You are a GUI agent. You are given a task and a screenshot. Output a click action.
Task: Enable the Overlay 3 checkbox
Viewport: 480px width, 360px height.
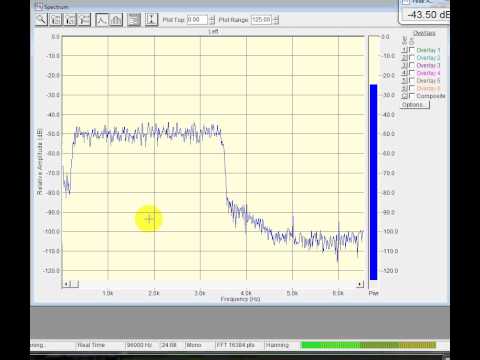pos(412,65)
